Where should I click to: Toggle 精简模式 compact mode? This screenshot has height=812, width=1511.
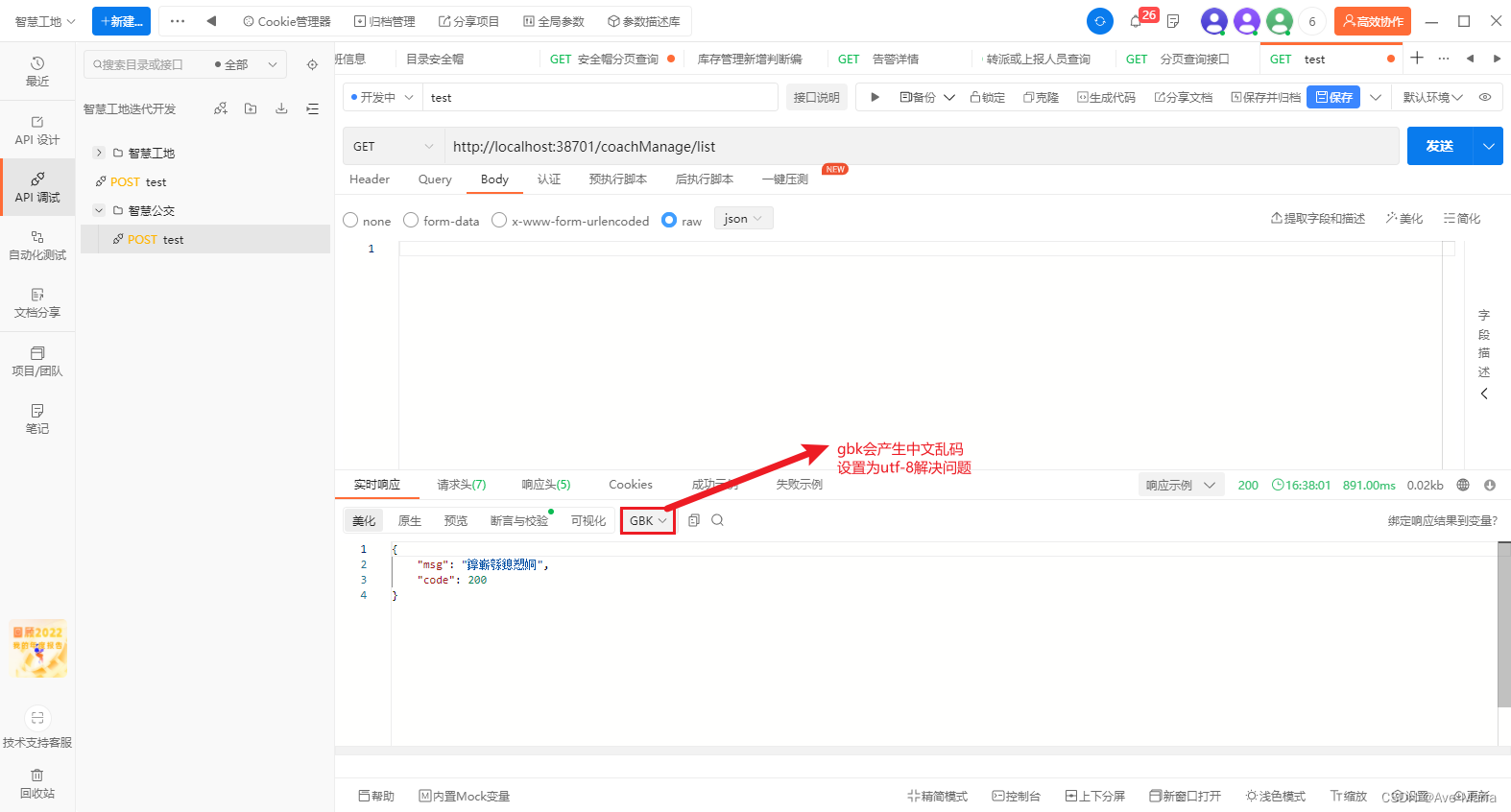937,796
